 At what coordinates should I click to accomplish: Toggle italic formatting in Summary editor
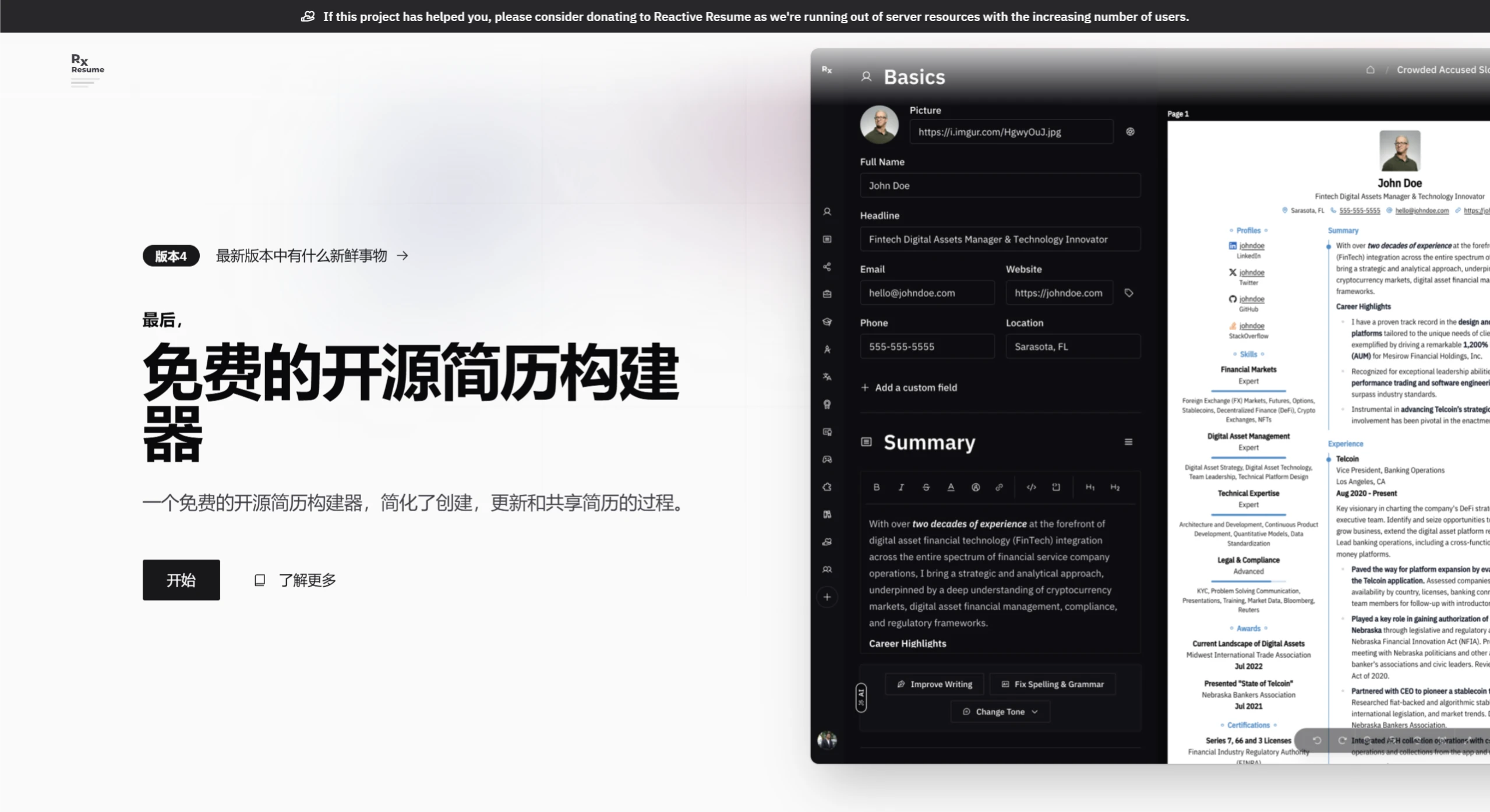[x=901, y=487]
